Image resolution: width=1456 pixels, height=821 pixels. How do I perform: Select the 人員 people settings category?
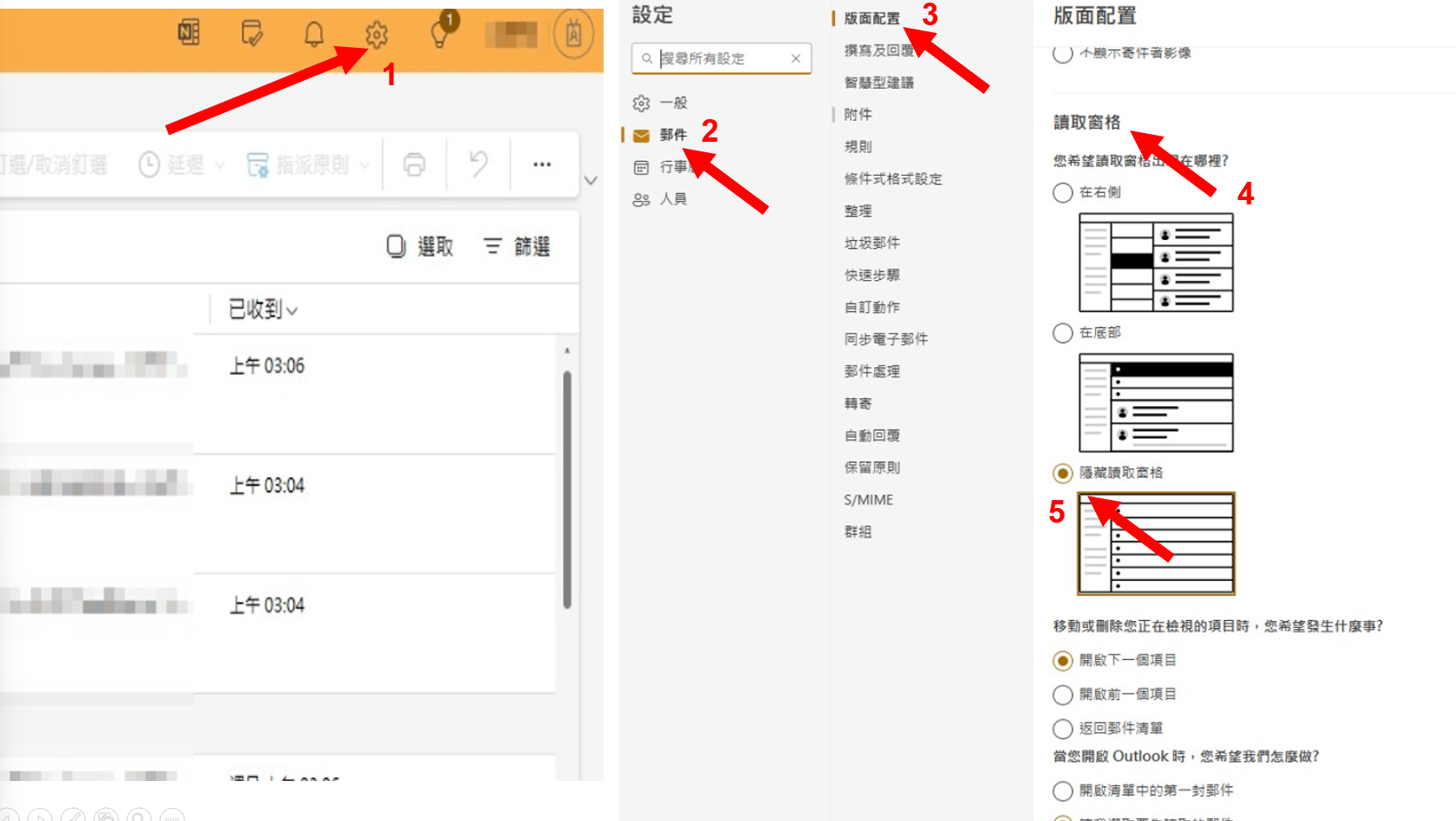point(660,199)
